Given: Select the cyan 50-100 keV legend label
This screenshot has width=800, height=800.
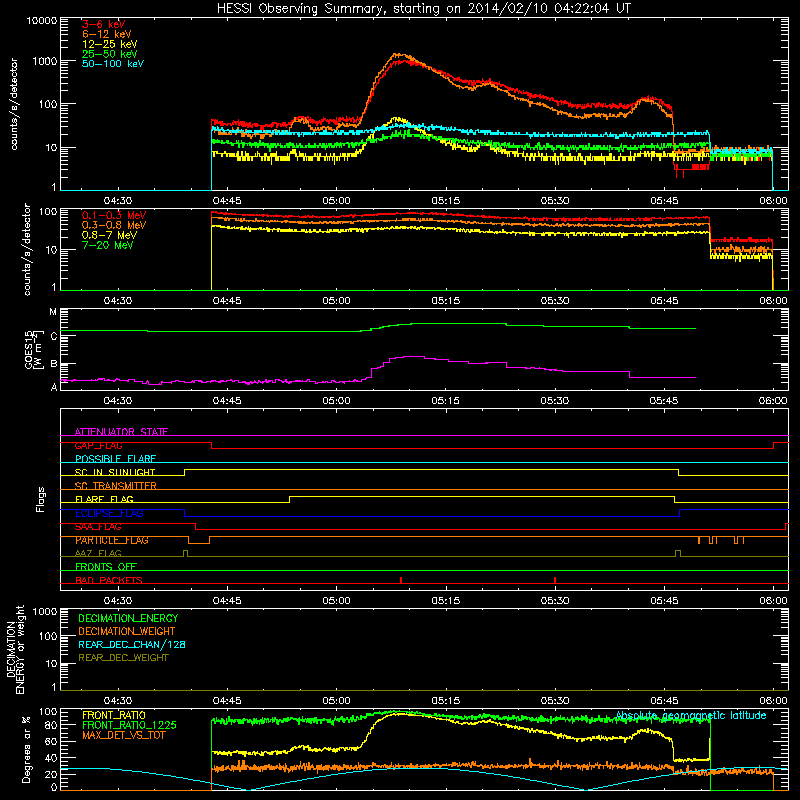Looking at the screenshot, I should 113,64.
